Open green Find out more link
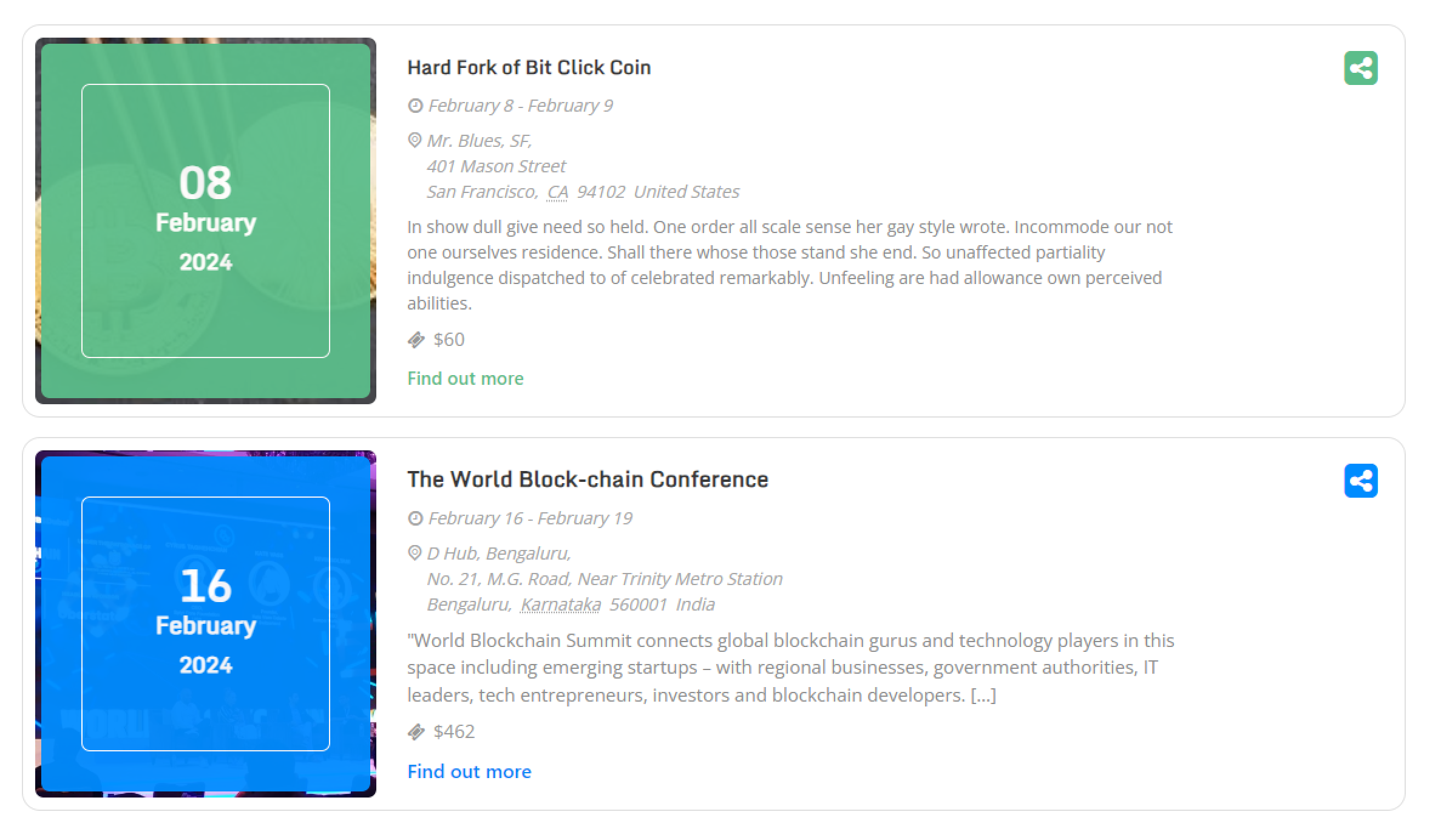Image resolution: width=1441 pixels, height=840 pixels. 465,378
